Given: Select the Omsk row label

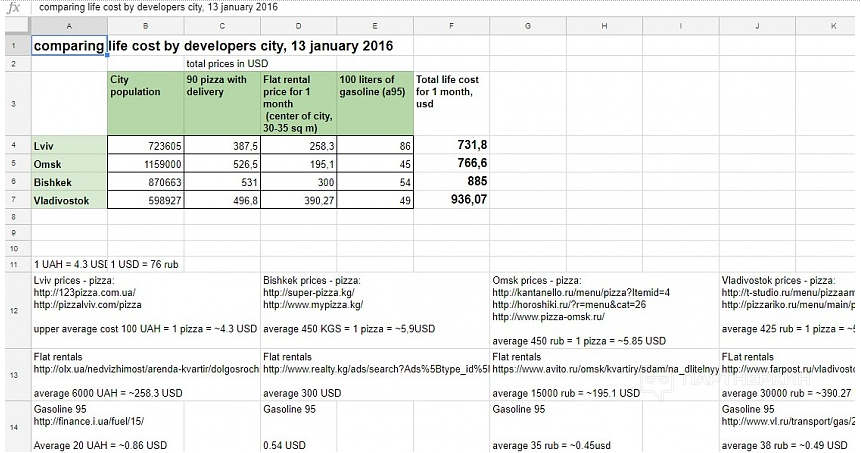Looking at the screenshot, I should 69,164.
